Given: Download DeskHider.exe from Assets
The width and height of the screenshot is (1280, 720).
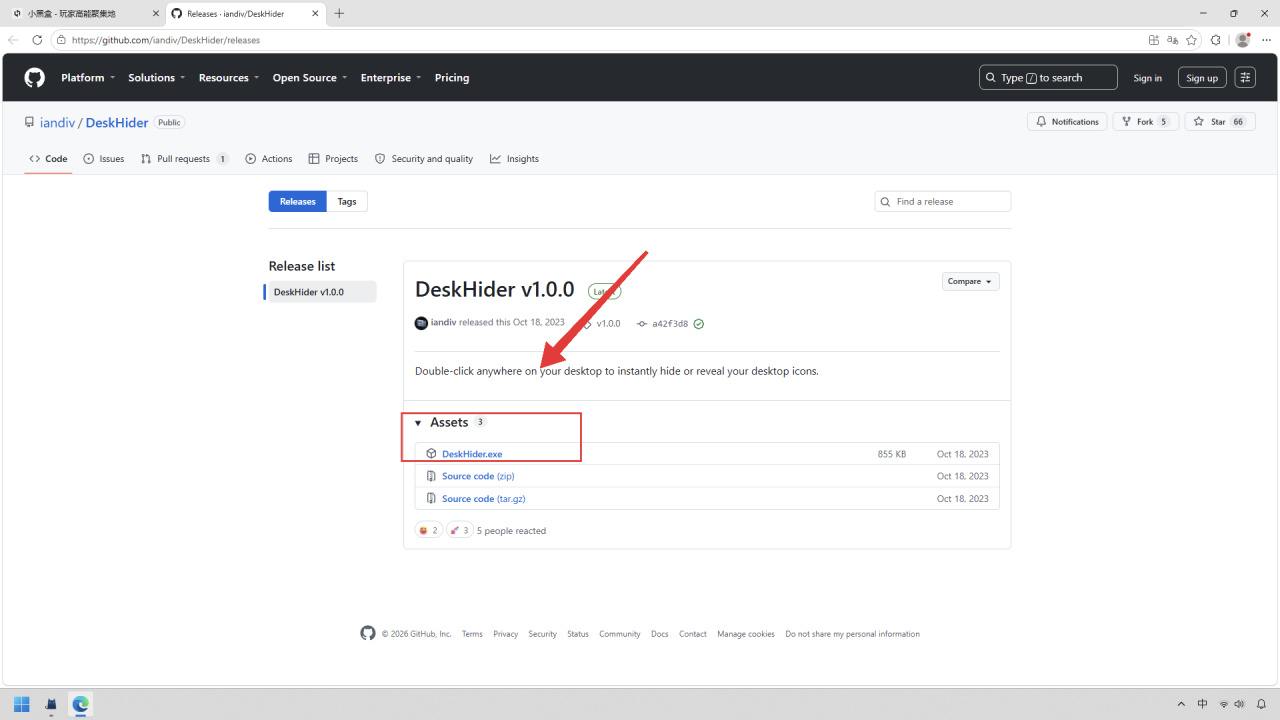Looking at the screenshot, I should [472, 454].
